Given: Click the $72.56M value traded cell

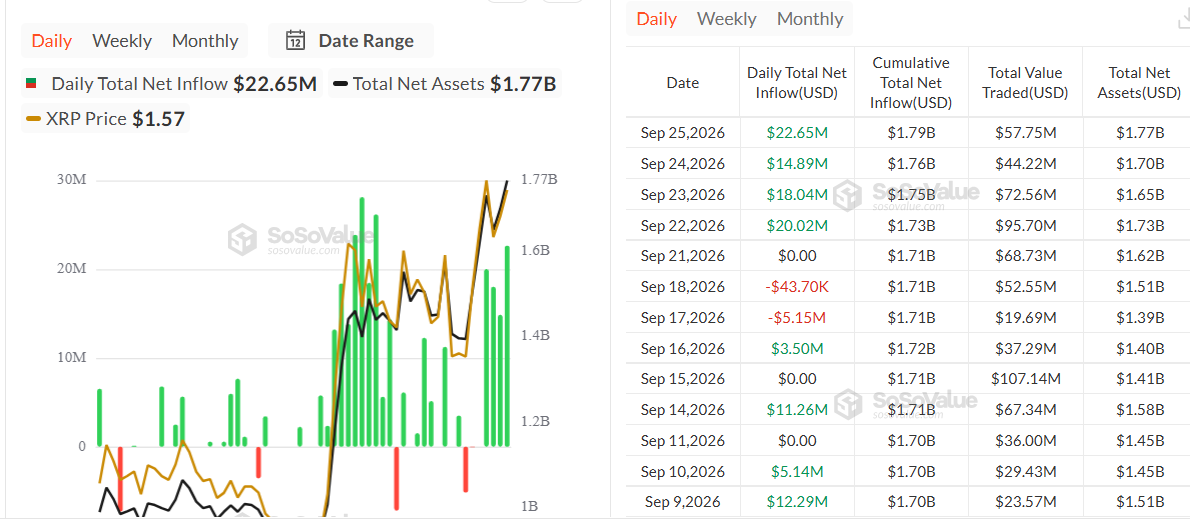Looking at the screenshot, I should [x=1026, y=194].
